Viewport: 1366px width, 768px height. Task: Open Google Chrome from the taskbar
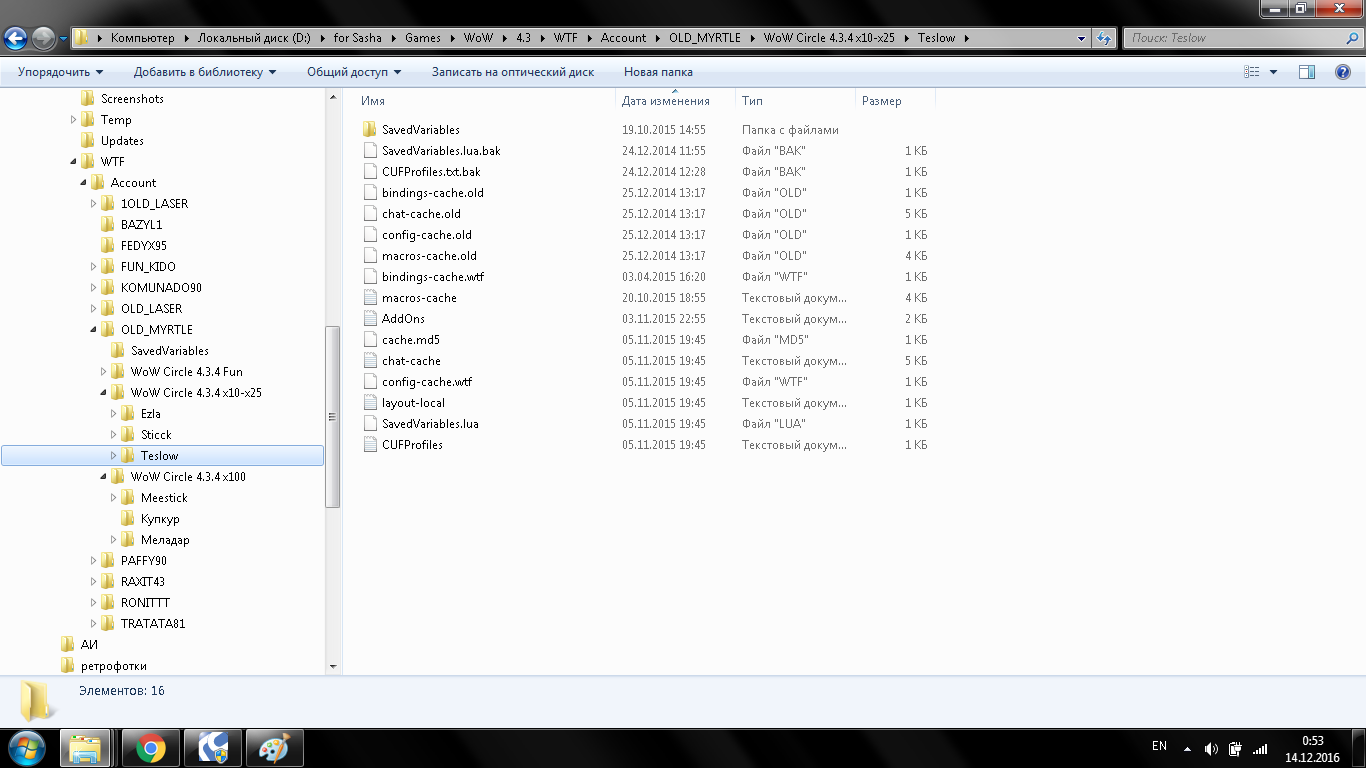[151, 748]
